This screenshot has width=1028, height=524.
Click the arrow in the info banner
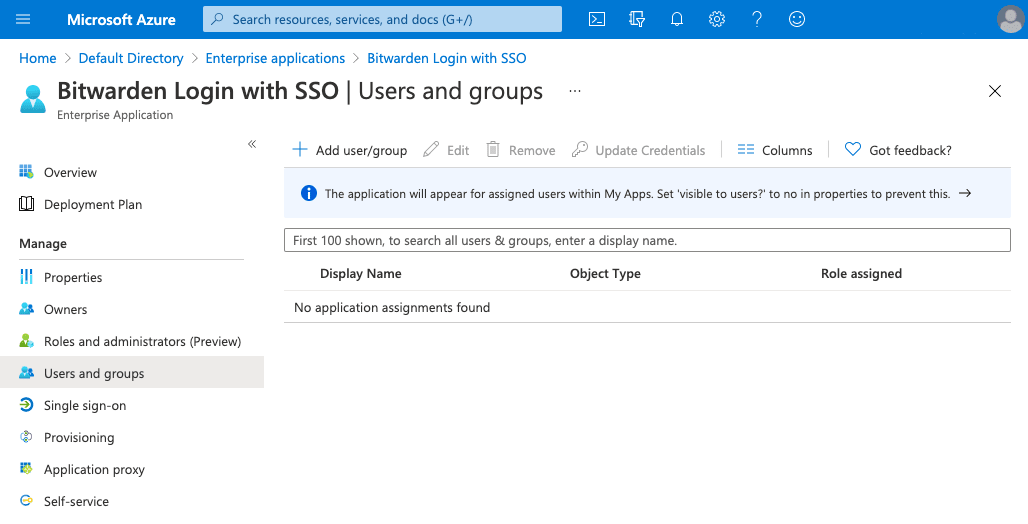pyautogui.click(x=965, y=194)
